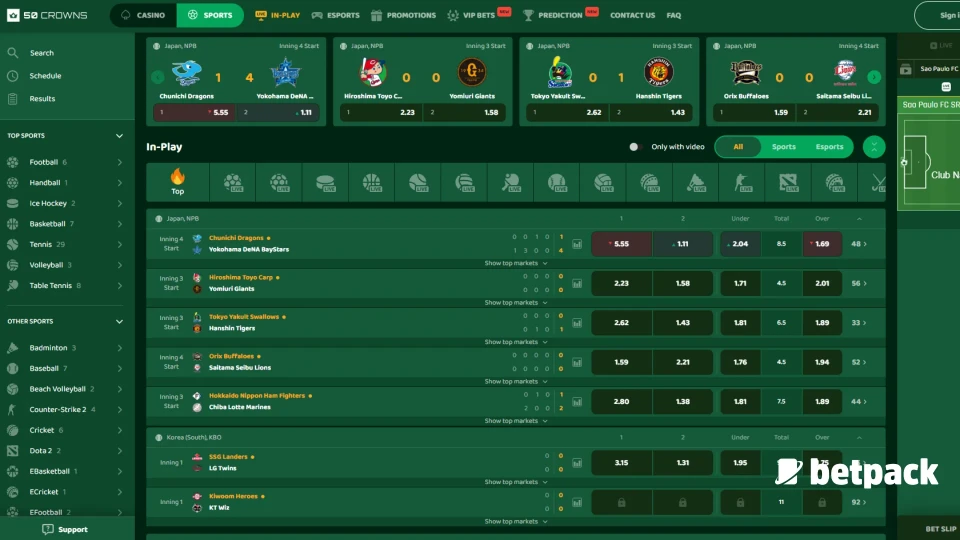Viewport: 960px width, 540px height.
Task: Click the Search magnifier icon in sidebar
Action: click(12, 53)
